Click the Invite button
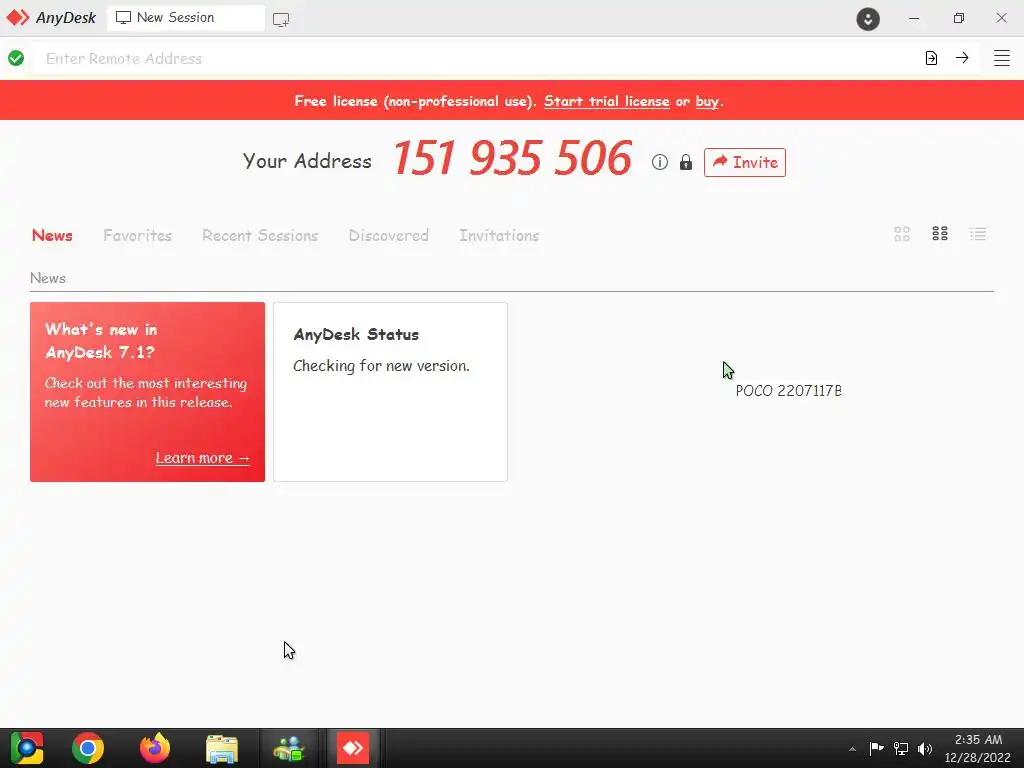 click(744, 162)
